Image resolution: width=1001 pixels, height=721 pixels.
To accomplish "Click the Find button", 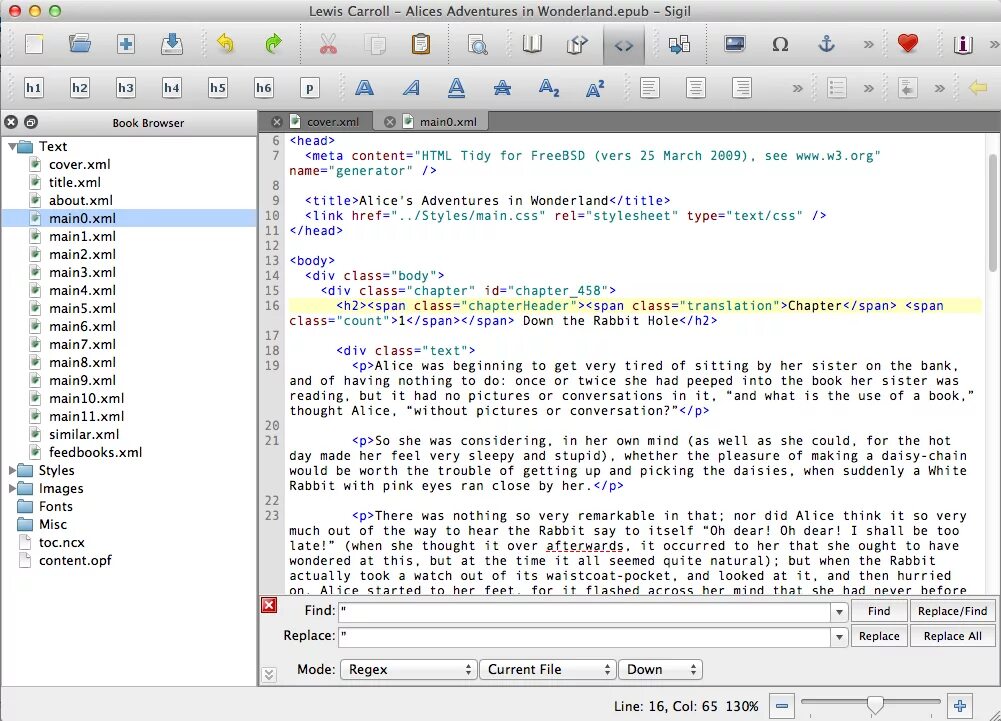I will pos(879,611).
